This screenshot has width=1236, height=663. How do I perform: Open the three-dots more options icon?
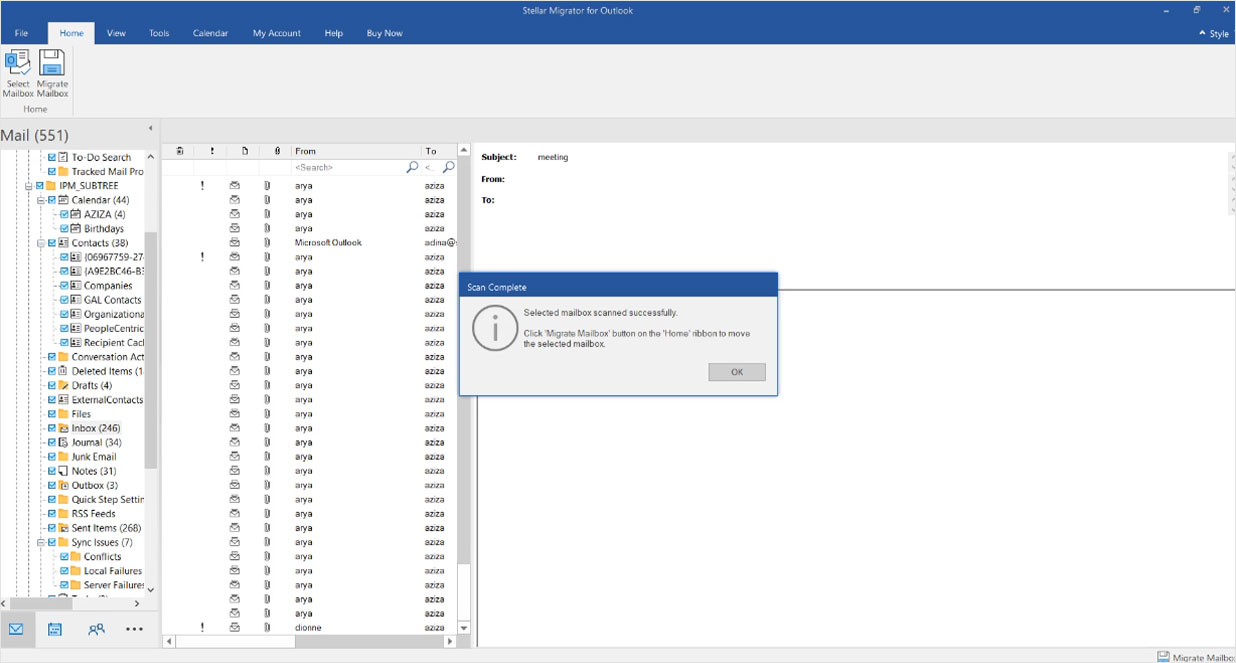click(x=135, y=629)
